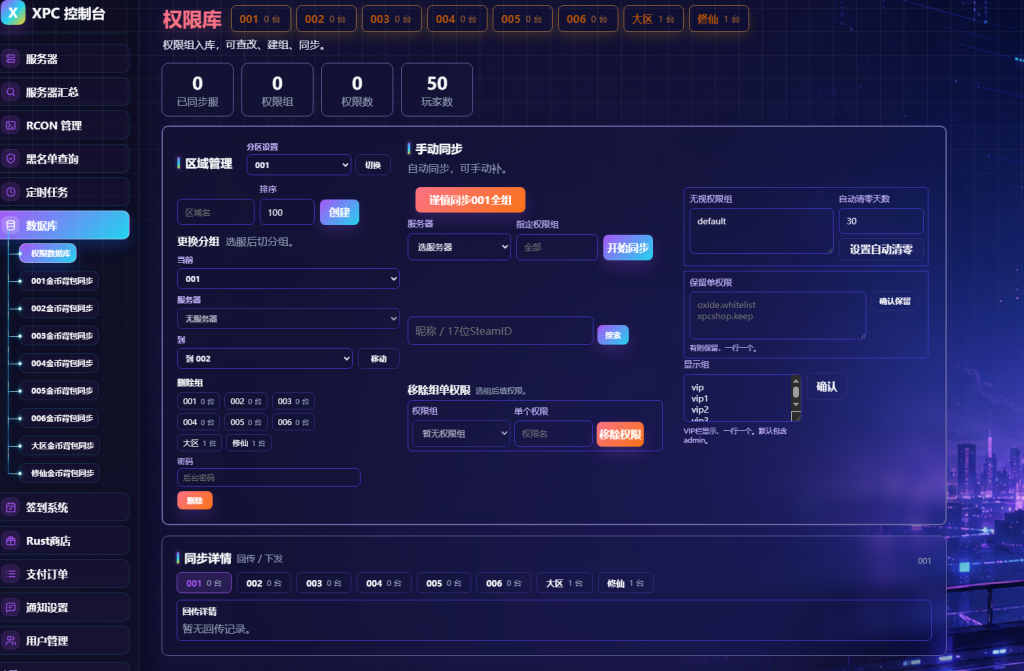Expand the 到 002 target dropdown
This screenshot has width=1024, height=671.
click(264, 359)
